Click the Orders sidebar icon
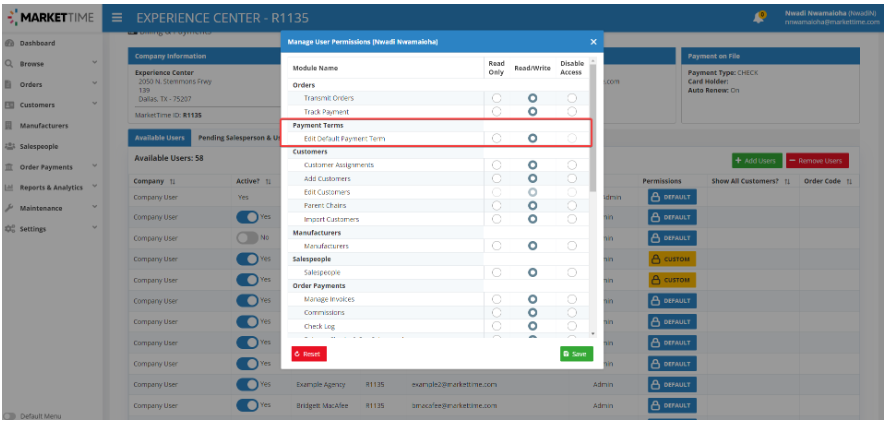Image resolution: width=889 pixels, height=421 pixels. tap(9, 84)
